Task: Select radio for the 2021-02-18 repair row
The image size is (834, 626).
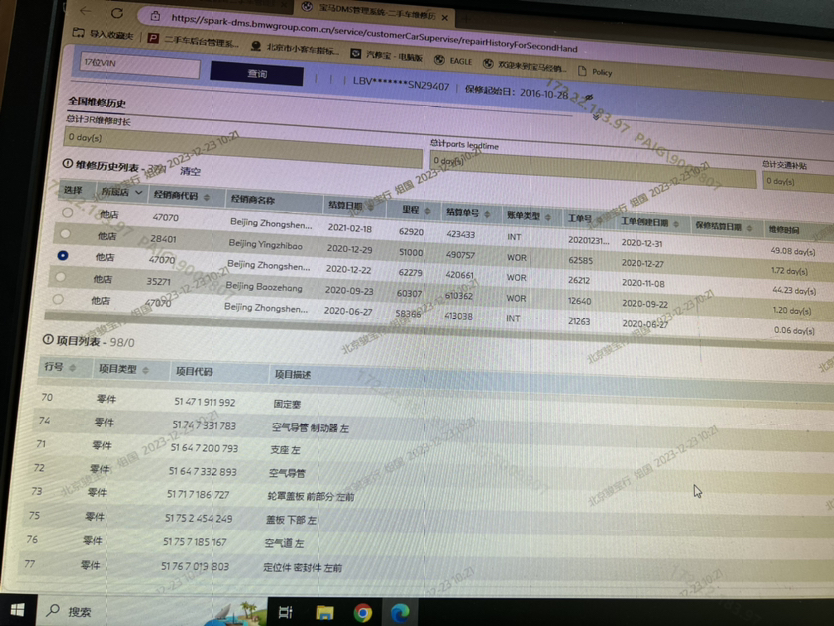Action: pyautogui.click(x=68, y=213)
